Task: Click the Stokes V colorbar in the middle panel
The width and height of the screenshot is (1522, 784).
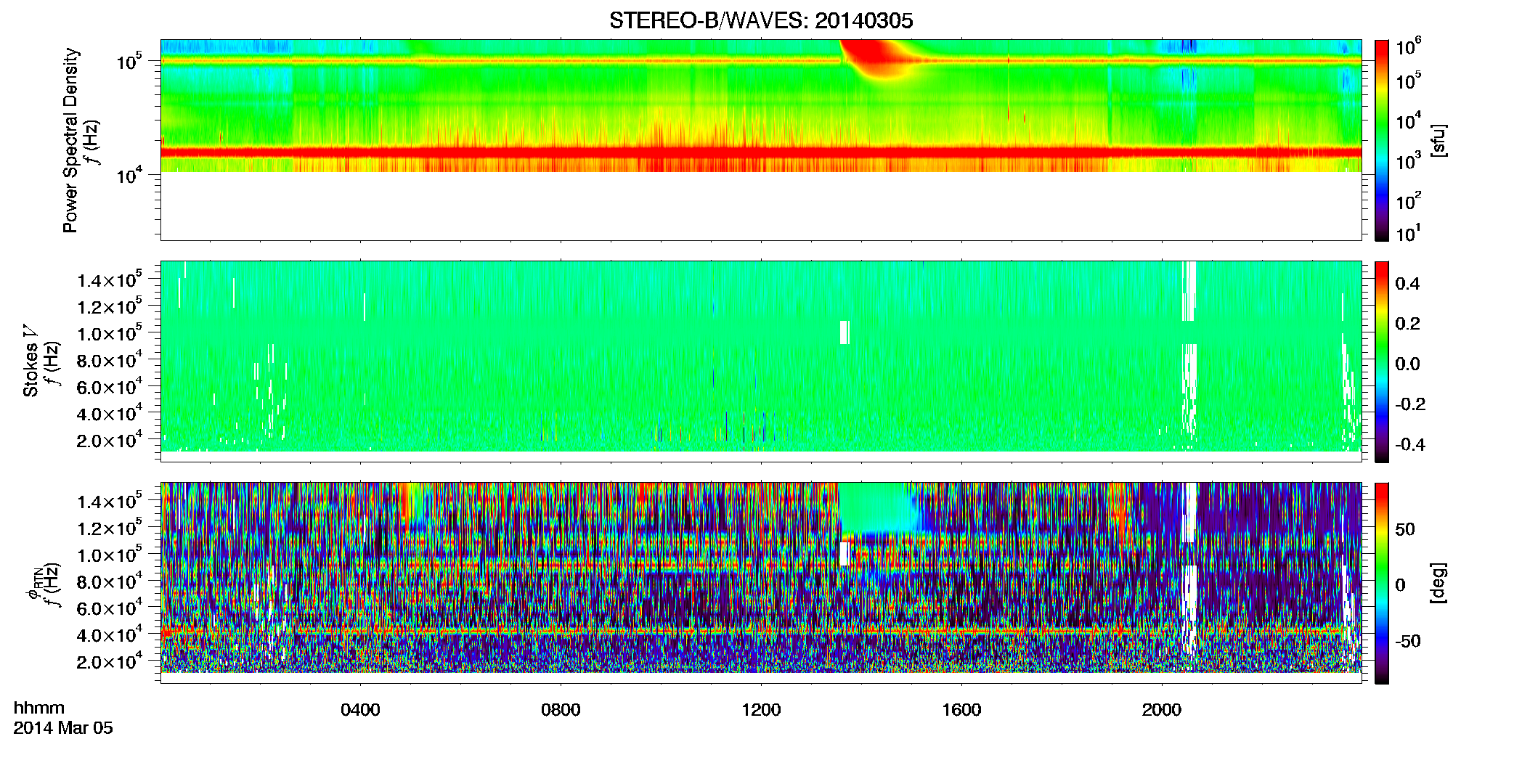Action: click(x=1381, y=362)
